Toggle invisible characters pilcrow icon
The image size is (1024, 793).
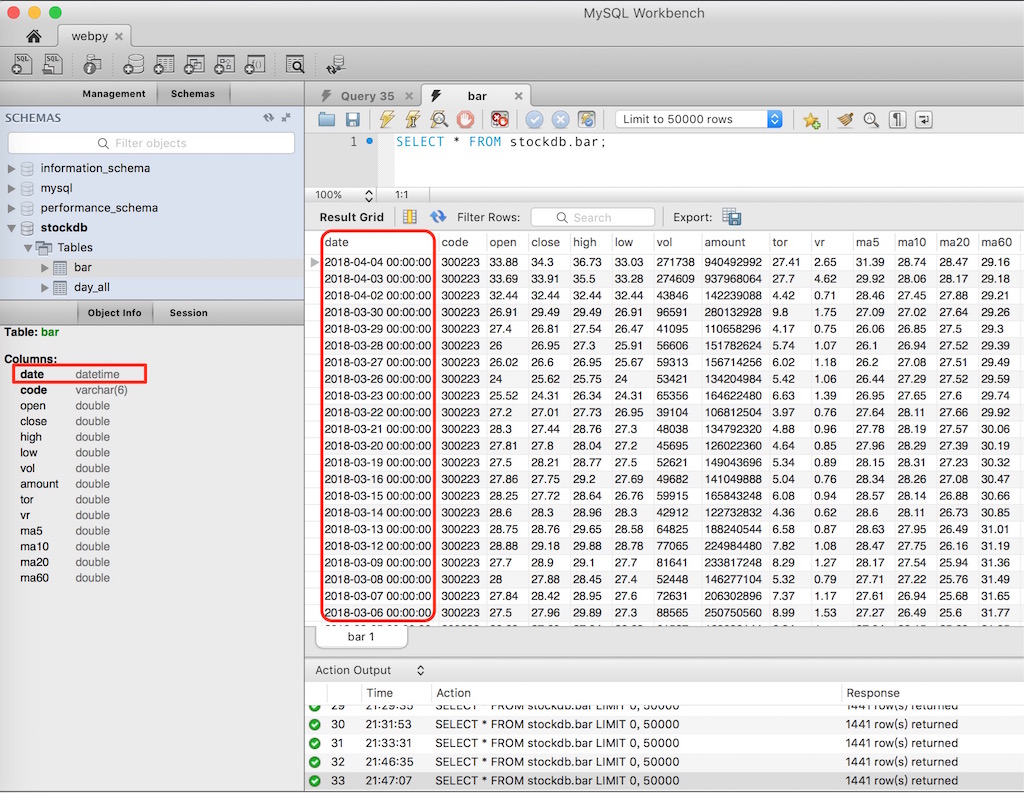(x=897, y=119)
